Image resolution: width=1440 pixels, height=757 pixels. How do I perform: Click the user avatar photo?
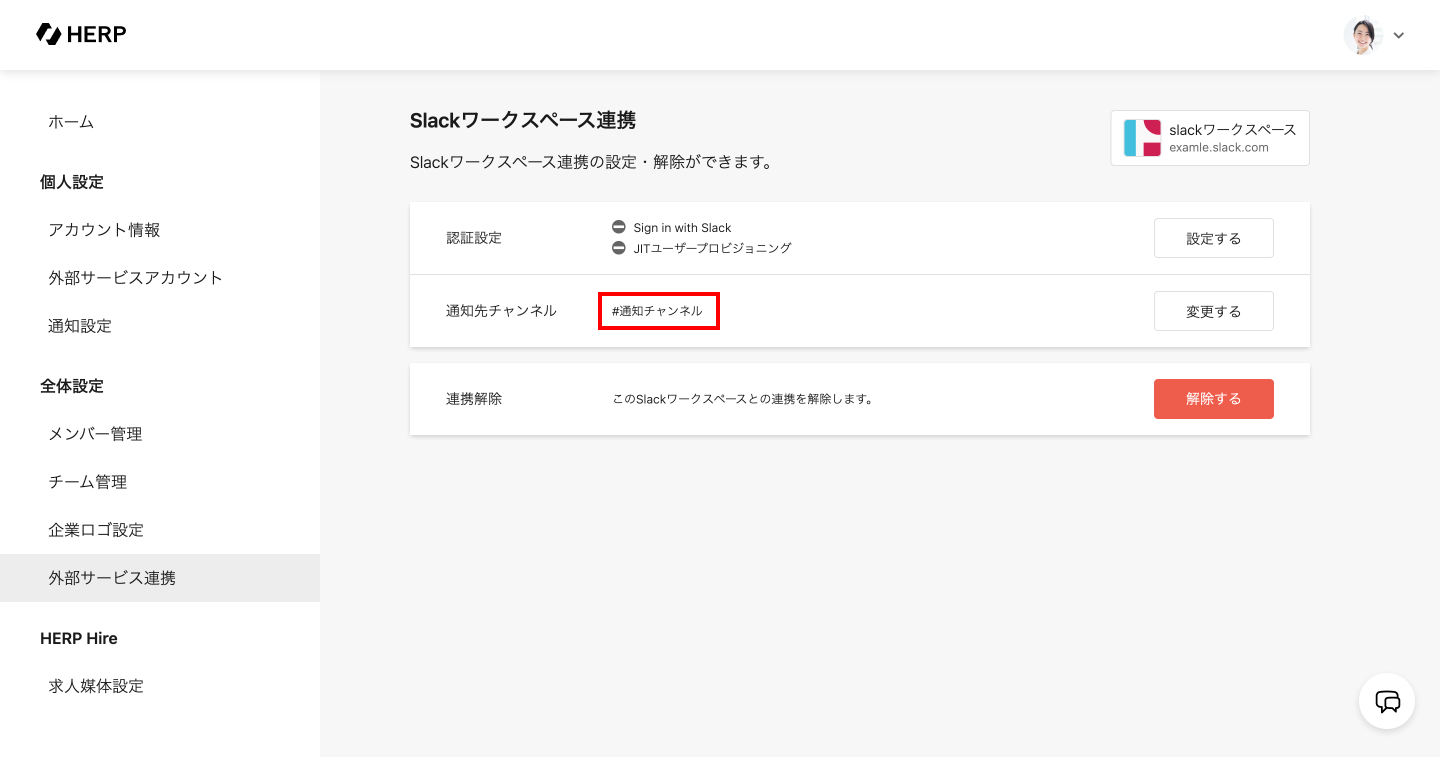(x=1362, y=35)
